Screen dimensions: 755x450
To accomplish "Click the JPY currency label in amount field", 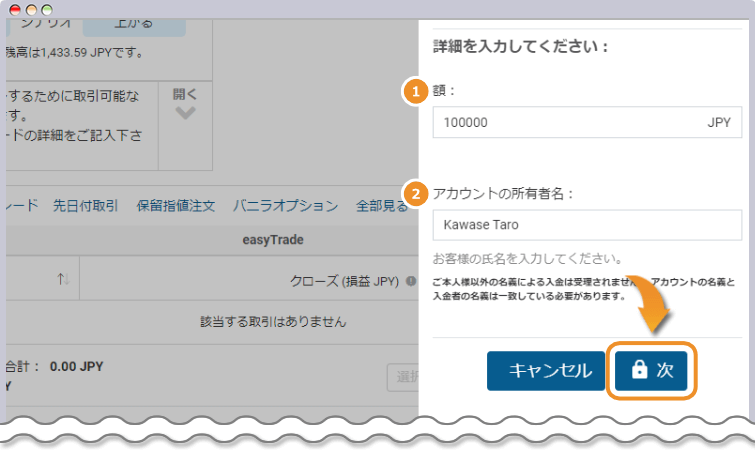I will pyautogui.click(x=719, y=122).
